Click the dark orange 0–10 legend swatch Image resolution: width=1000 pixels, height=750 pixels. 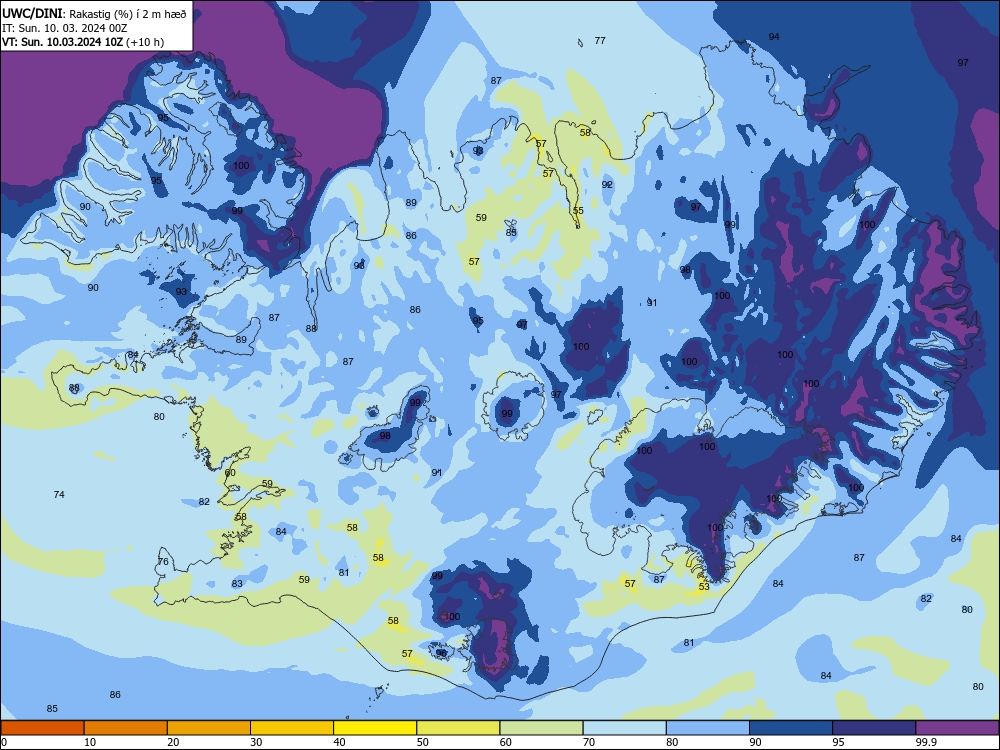(42, 728)
